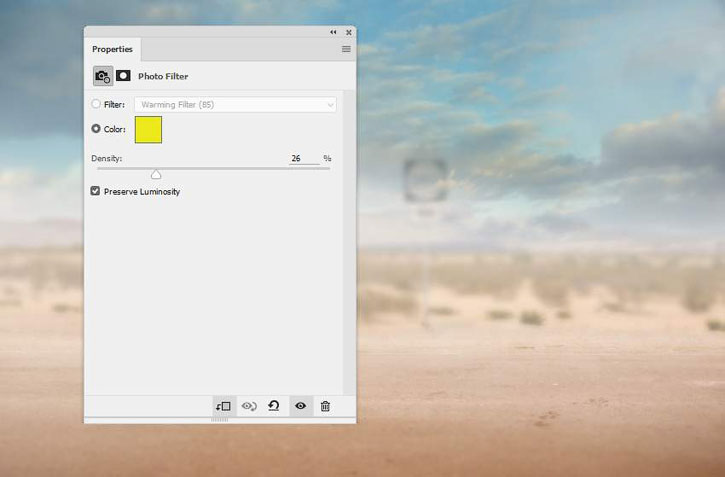725x477 pixels.
Task: Select the Color radio button
Action: click(x=96, y=128)
